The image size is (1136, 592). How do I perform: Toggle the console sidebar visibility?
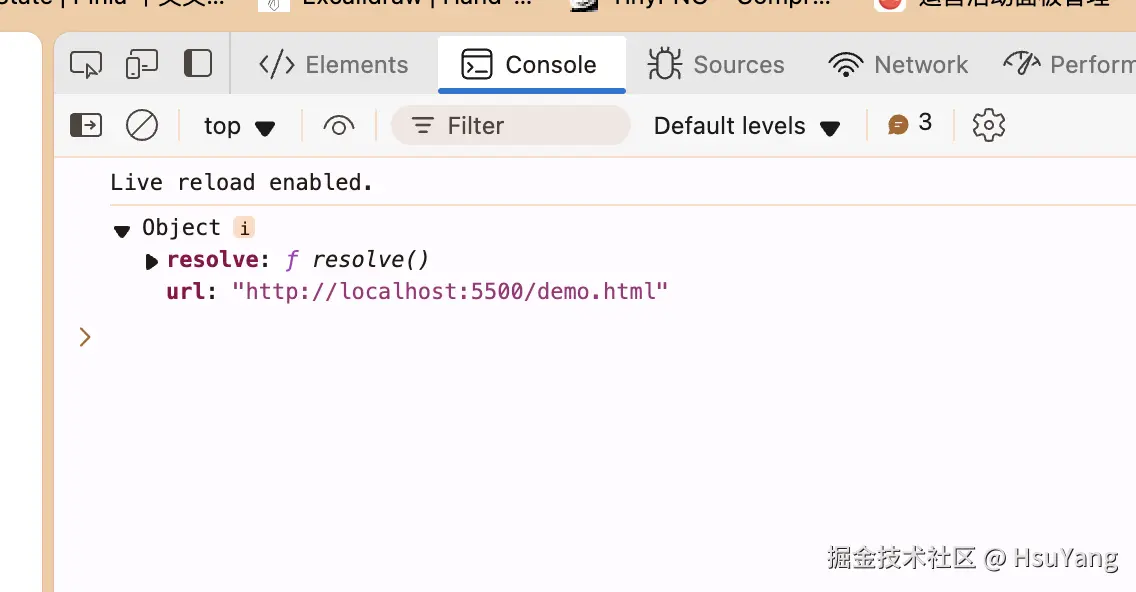(x=86, y=125)
